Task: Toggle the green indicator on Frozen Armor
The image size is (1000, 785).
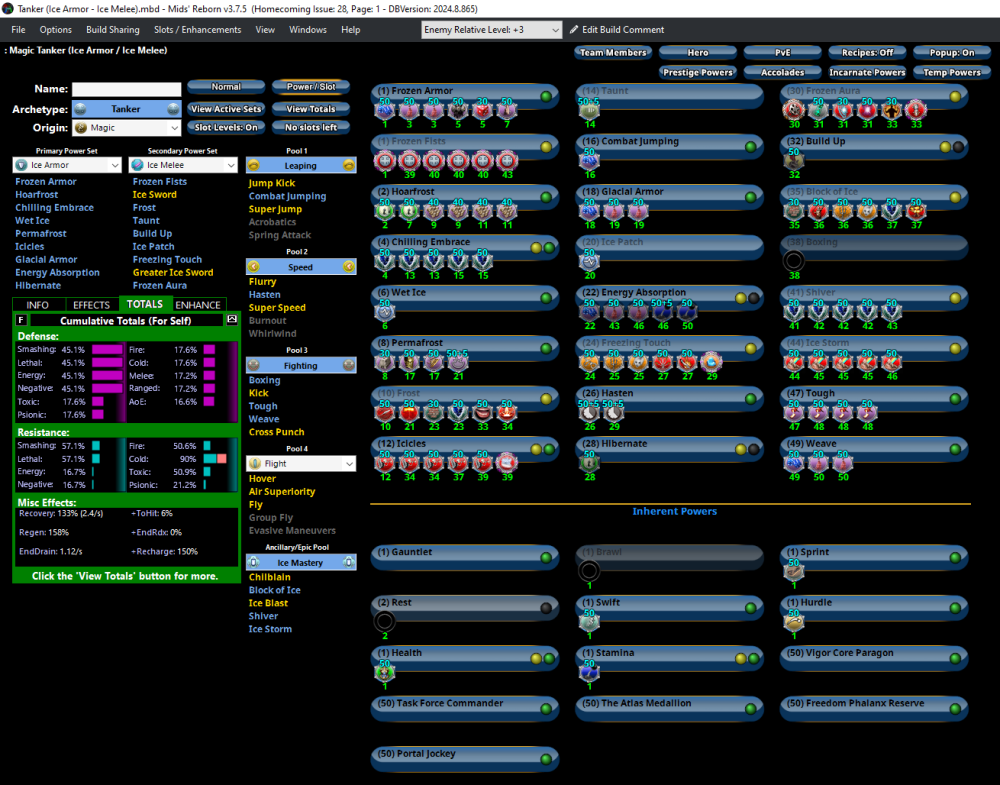Action: tap(546, 96)
